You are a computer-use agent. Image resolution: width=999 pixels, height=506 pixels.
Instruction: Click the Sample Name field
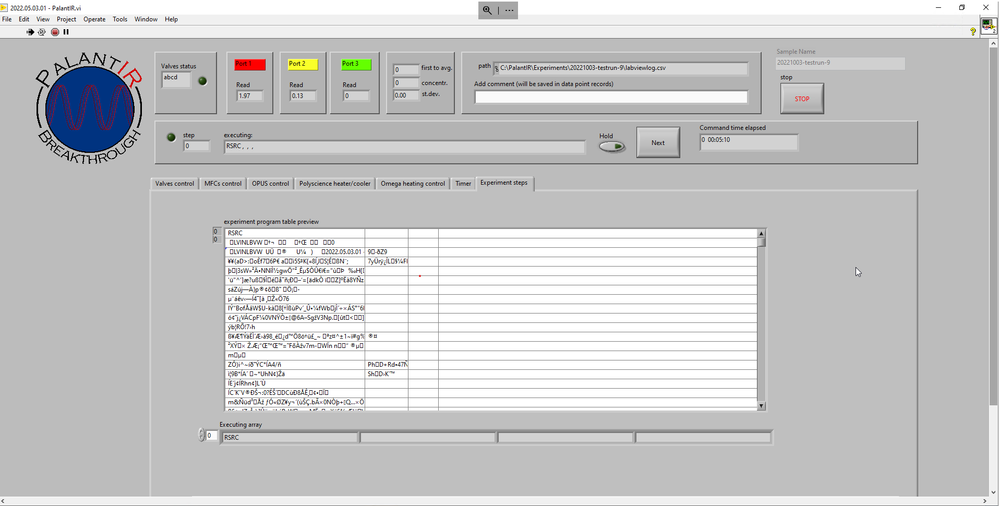[840, 63]
